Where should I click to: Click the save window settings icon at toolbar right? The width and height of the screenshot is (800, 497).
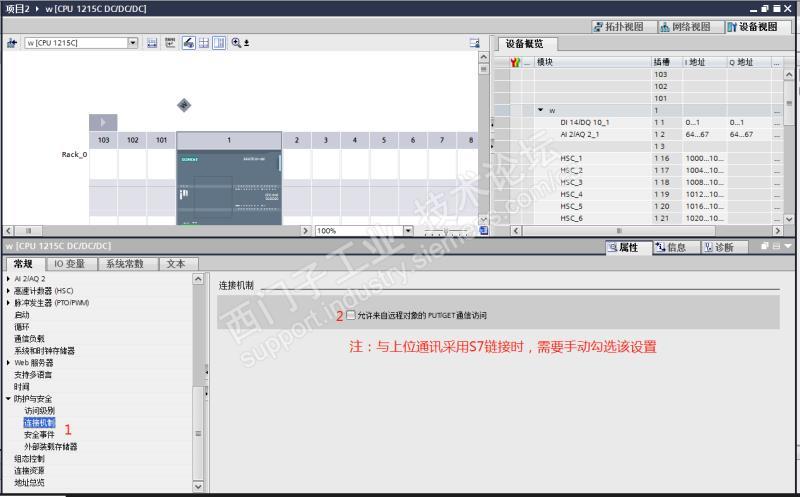(x=474, y=43)
